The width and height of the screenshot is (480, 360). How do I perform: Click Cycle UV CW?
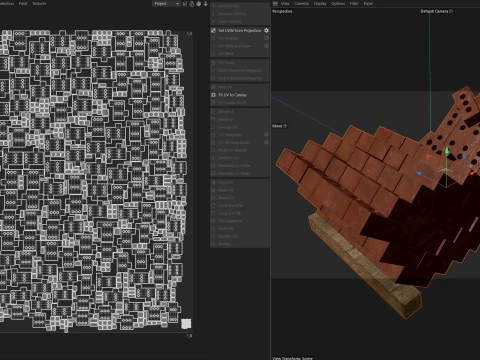pos(240,213)
